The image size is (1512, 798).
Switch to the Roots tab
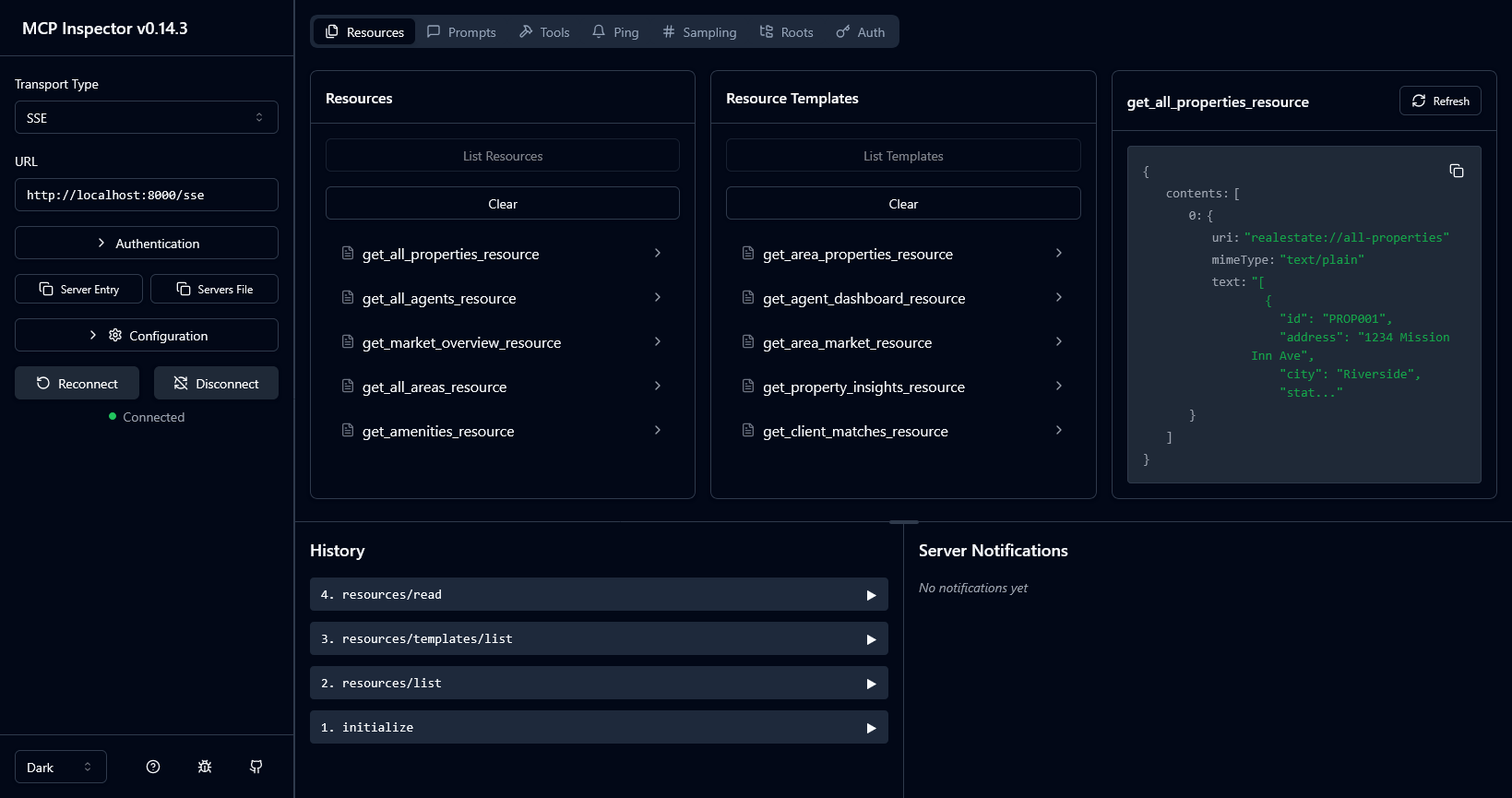click(x=786, y=32)
